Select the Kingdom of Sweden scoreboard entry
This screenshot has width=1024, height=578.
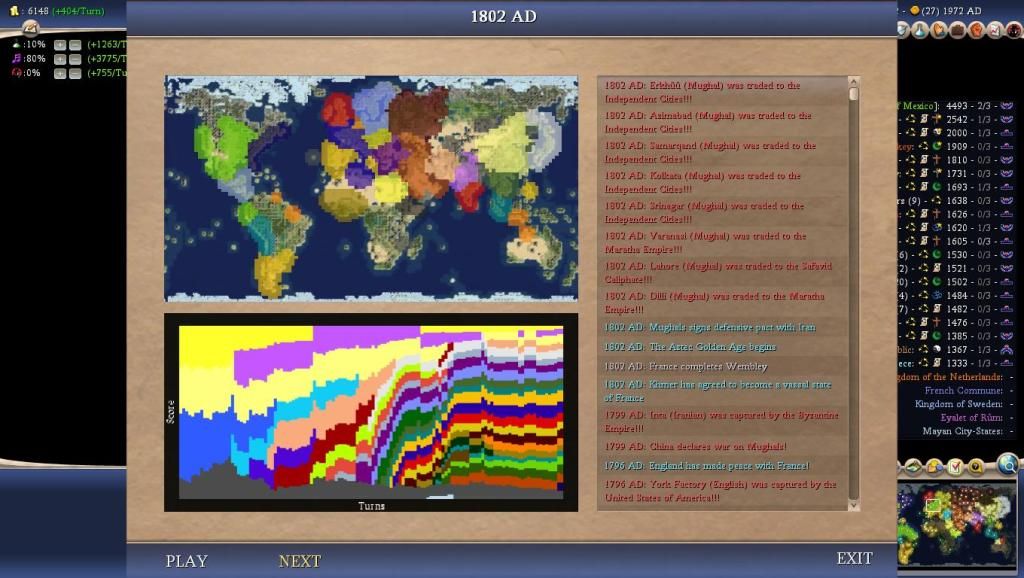click(x=958, y=404)
